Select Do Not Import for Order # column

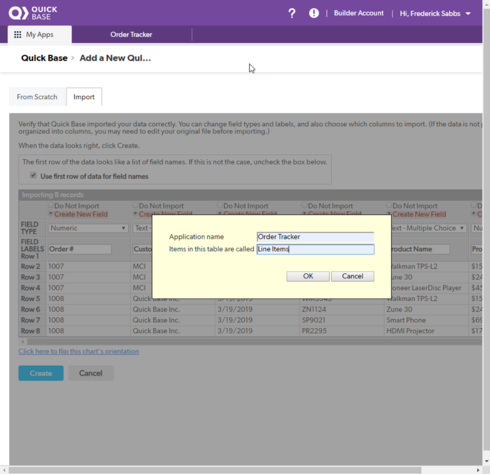tap(51, 205)
